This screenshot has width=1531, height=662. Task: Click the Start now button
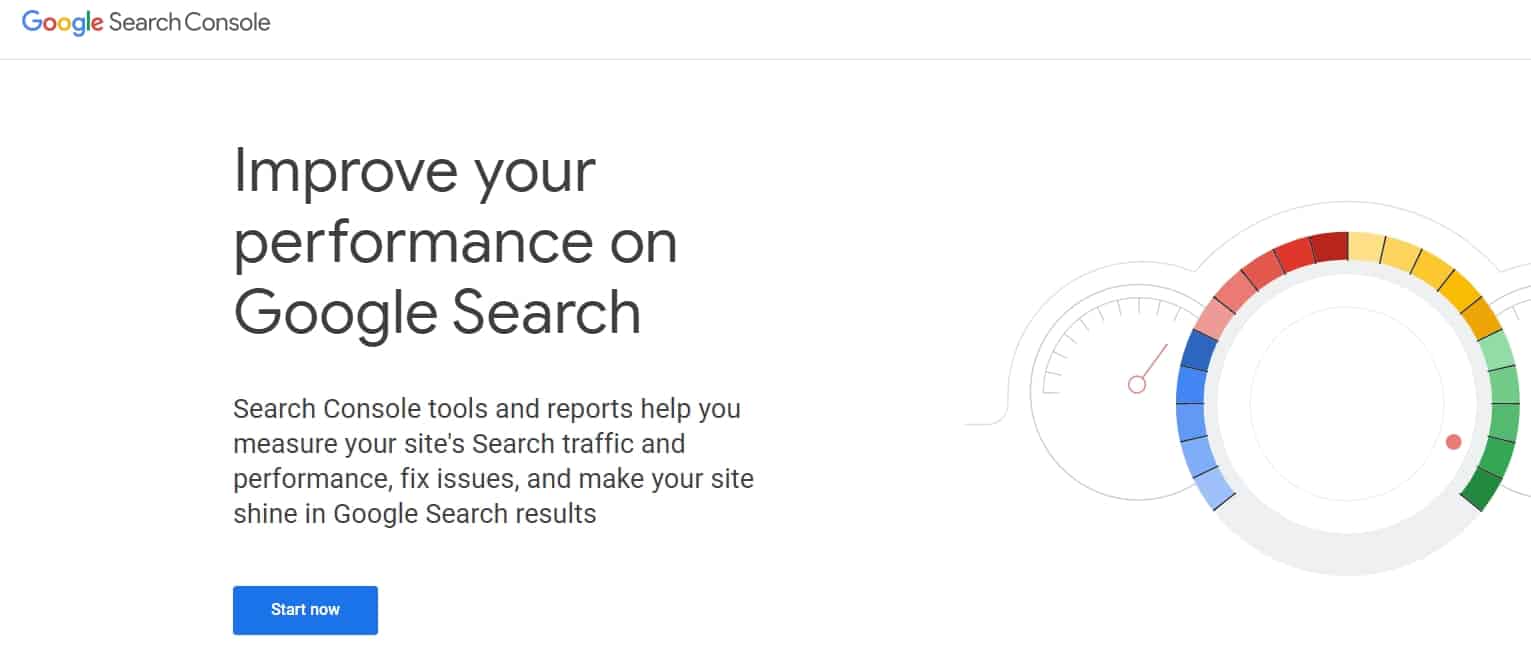(305, 610)
